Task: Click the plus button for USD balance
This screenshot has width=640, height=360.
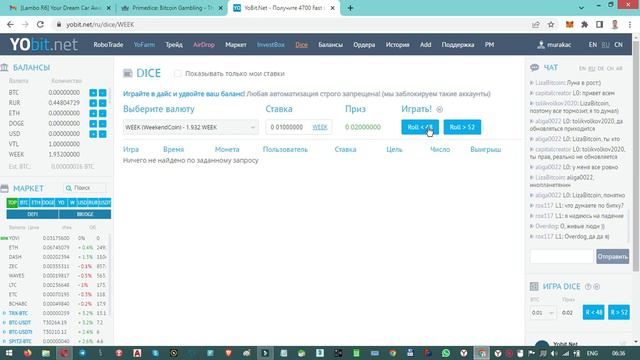Action: point(93,134)
